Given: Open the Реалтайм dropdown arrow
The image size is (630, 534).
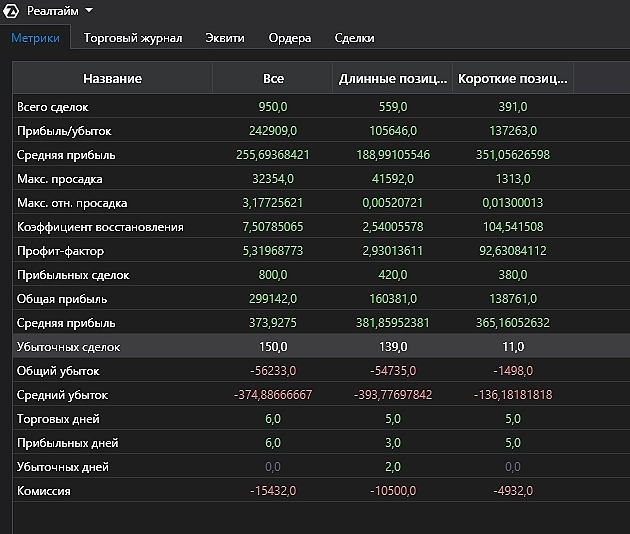Looking at the screenshot, I should coord(89,10).
